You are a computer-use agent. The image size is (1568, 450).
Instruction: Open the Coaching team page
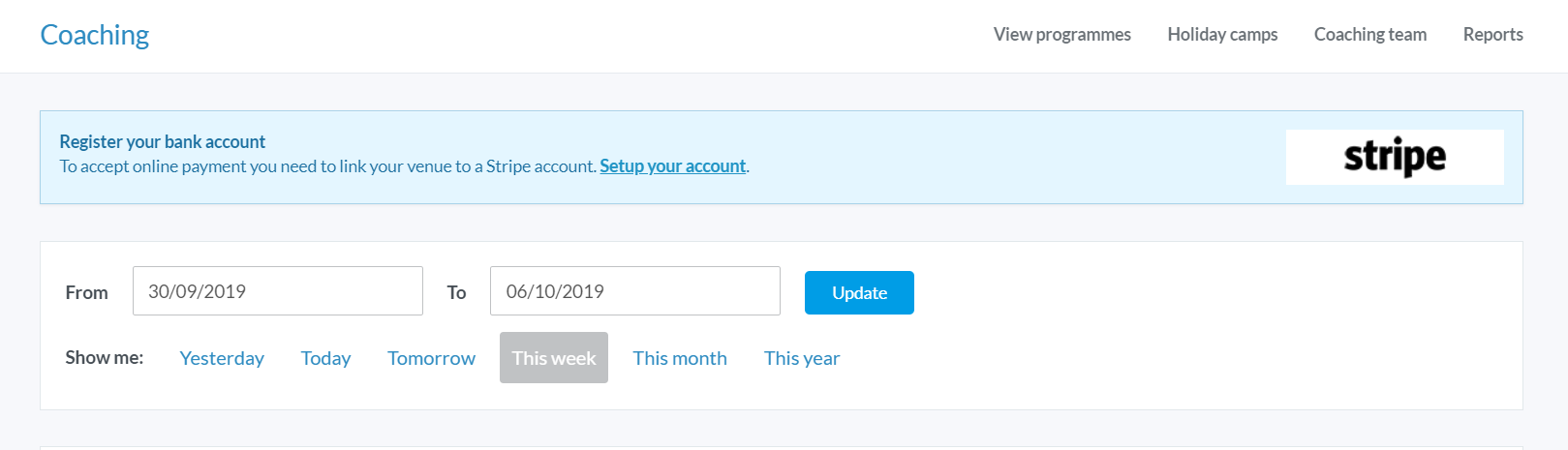[1369, 35]
